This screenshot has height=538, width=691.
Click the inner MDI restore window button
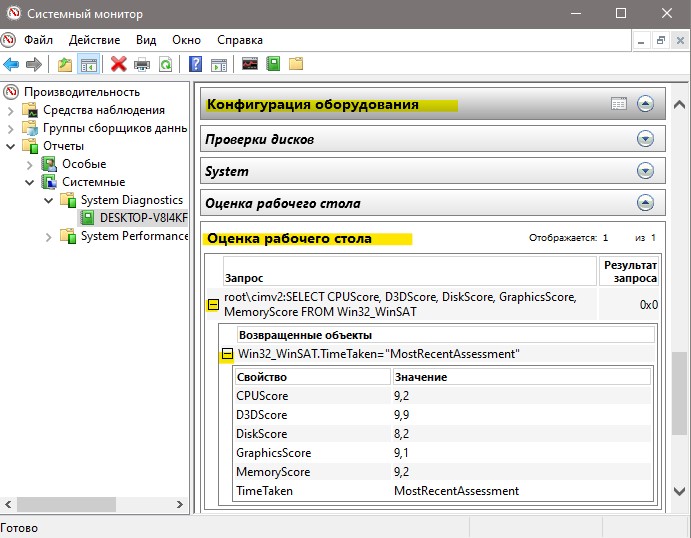coord(661,41)
